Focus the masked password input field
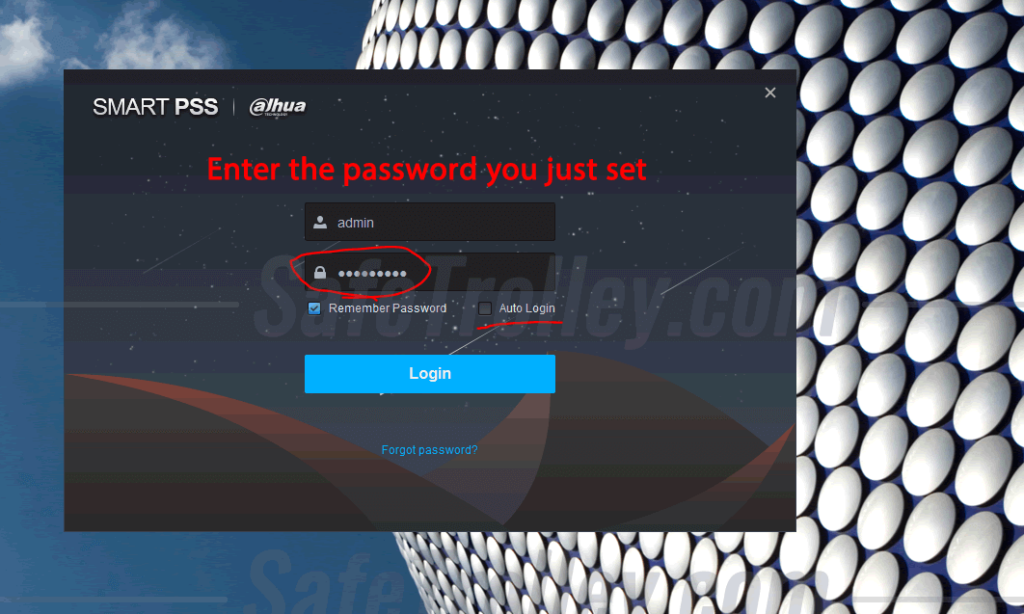Viewport: 1024px width, 614px height. point(430,272)
